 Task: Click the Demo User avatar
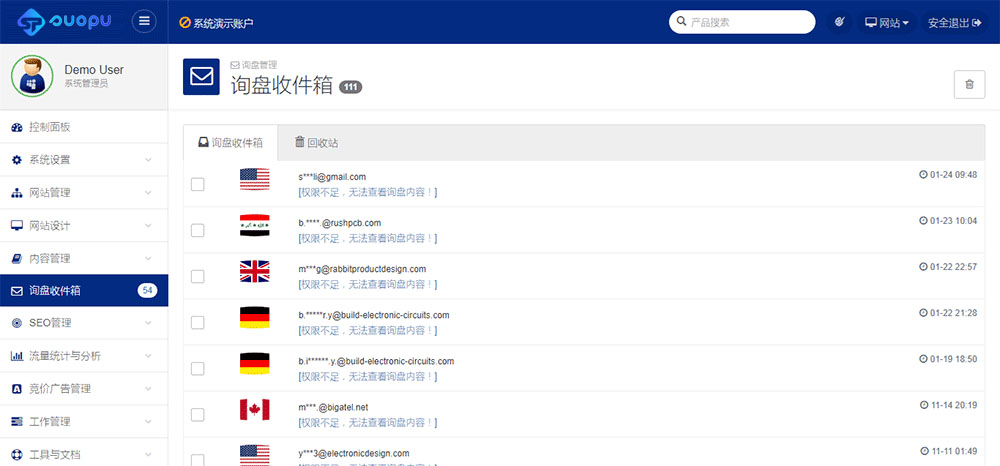(x=32, y=76)
